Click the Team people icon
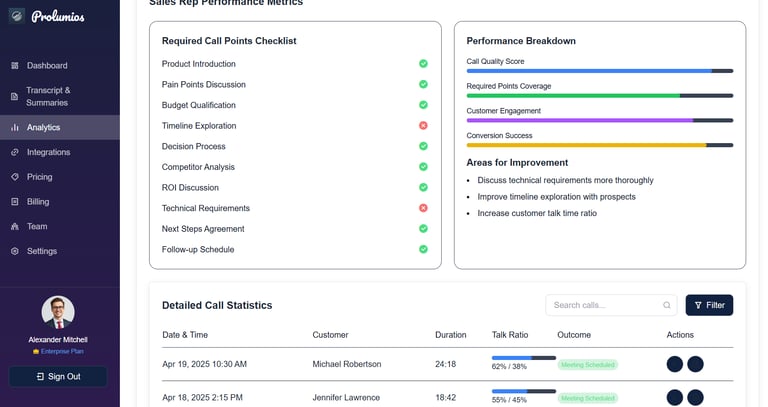Viewport: 768px width, 407px height. click(15, 227)
